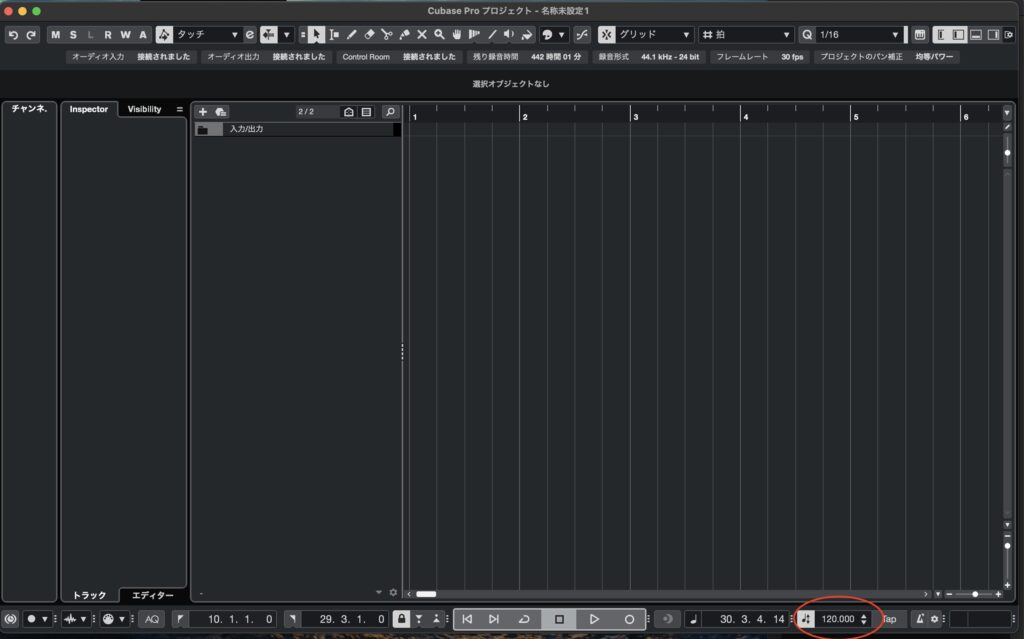Viewport: 1024px width, 639px height.
Task: Select the Mute X tool
Action: pos(421,34)
